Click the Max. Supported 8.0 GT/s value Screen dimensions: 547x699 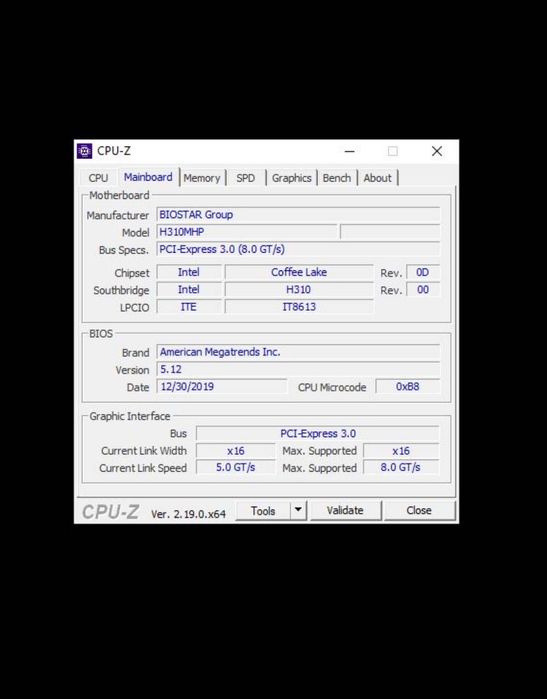point(401,467)
